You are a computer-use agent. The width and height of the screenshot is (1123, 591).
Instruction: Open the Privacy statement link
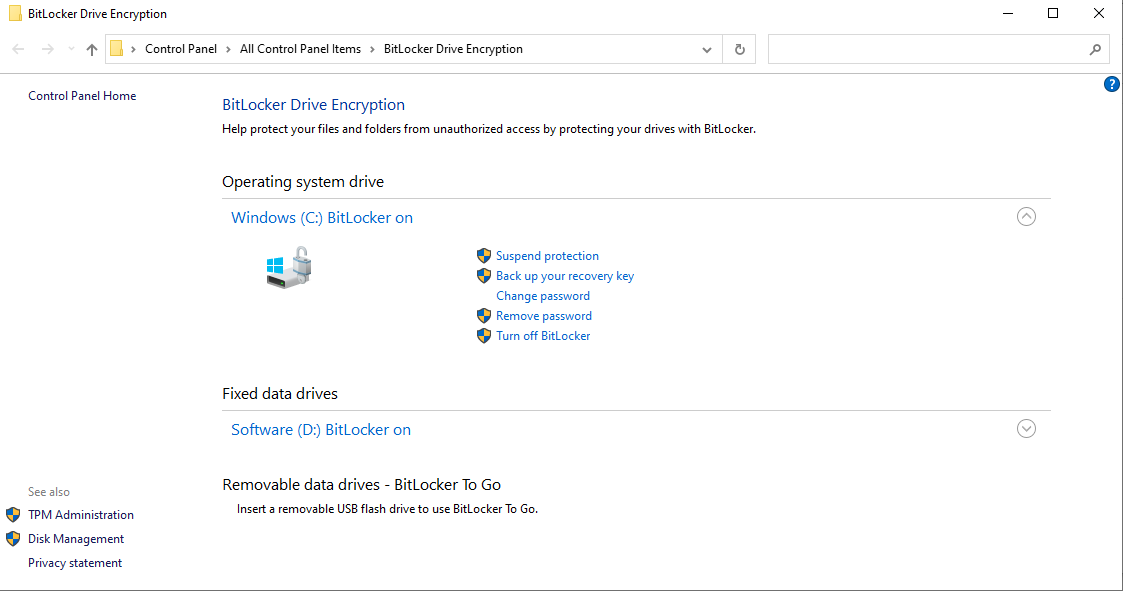[x=75, y=562]
